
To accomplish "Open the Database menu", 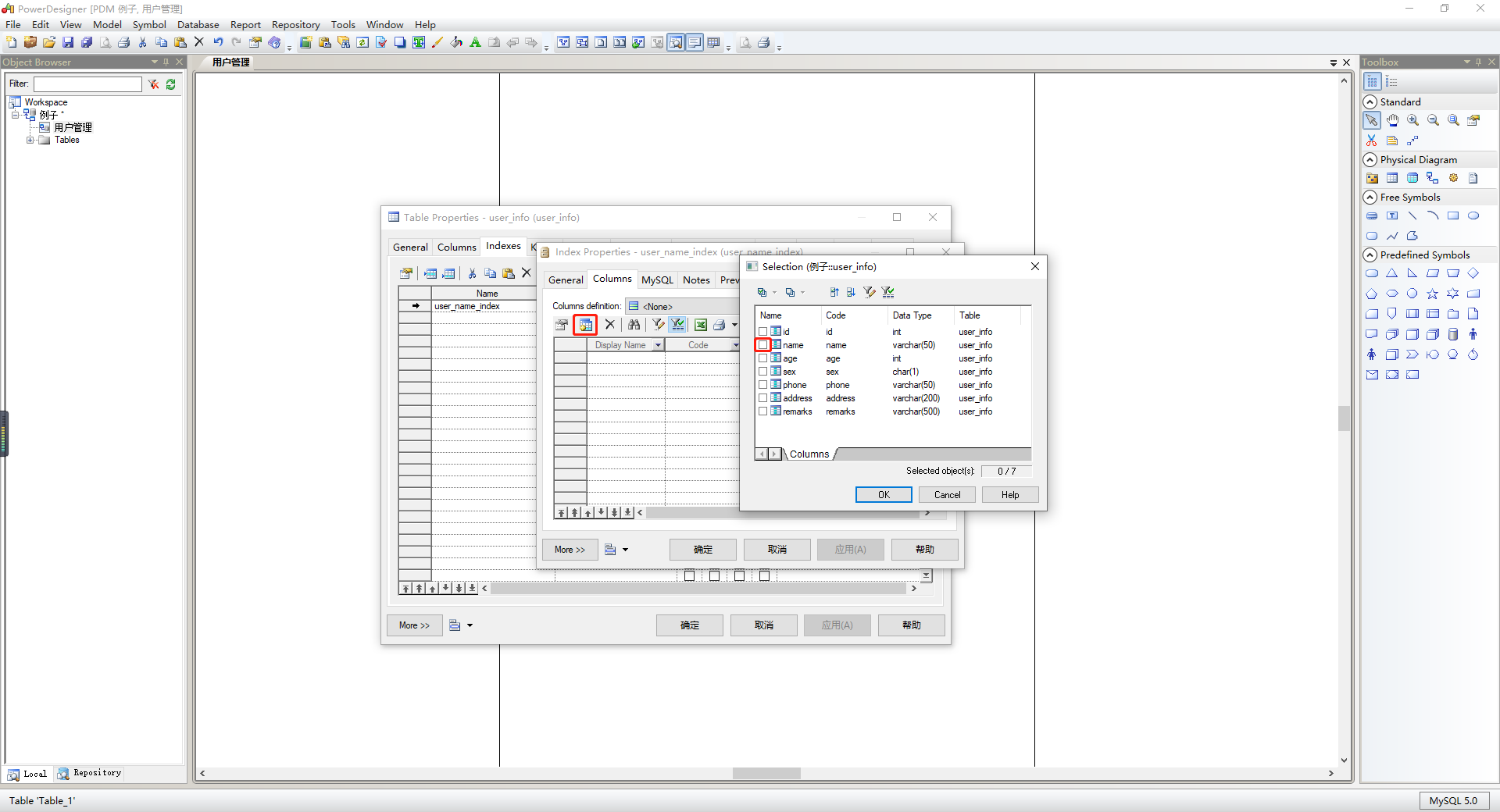I will pos(198,24).
